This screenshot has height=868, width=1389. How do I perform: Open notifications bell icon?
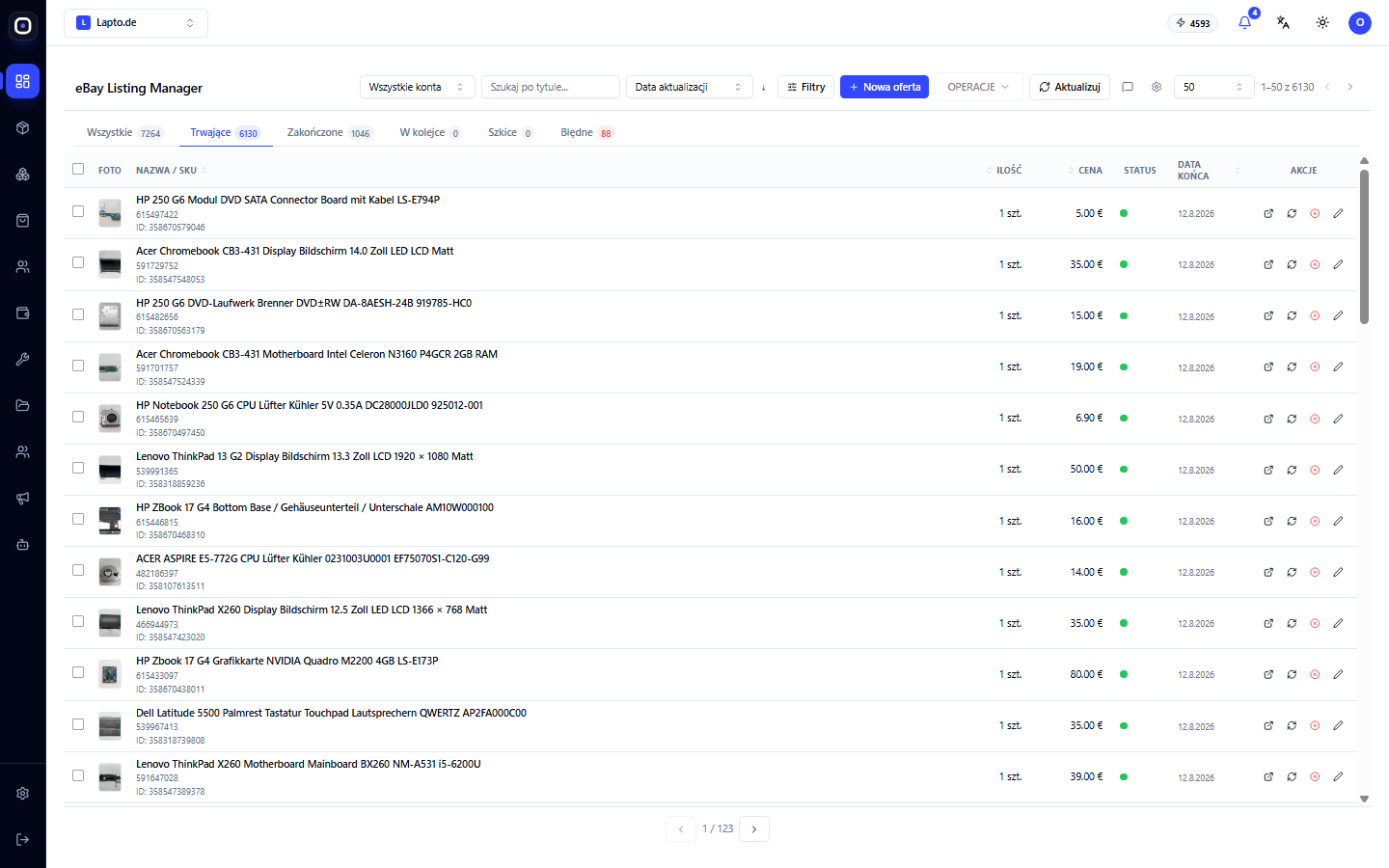tap(1244, 23)
